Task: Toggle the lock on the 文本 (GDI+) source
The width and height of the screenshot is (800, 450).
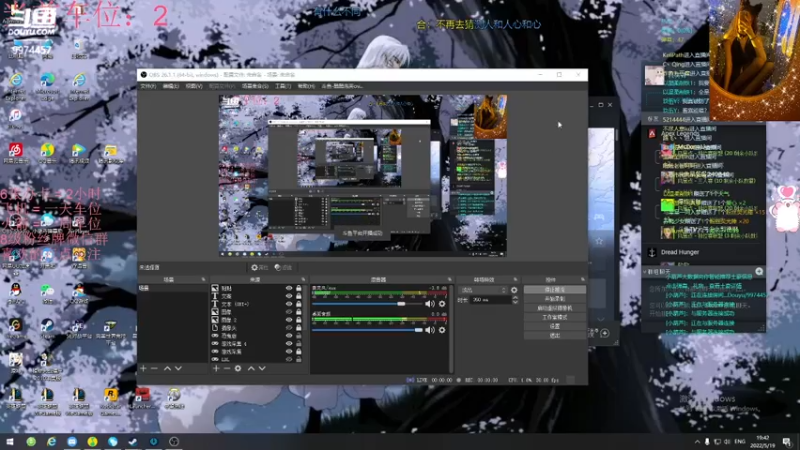Action: 298,304
